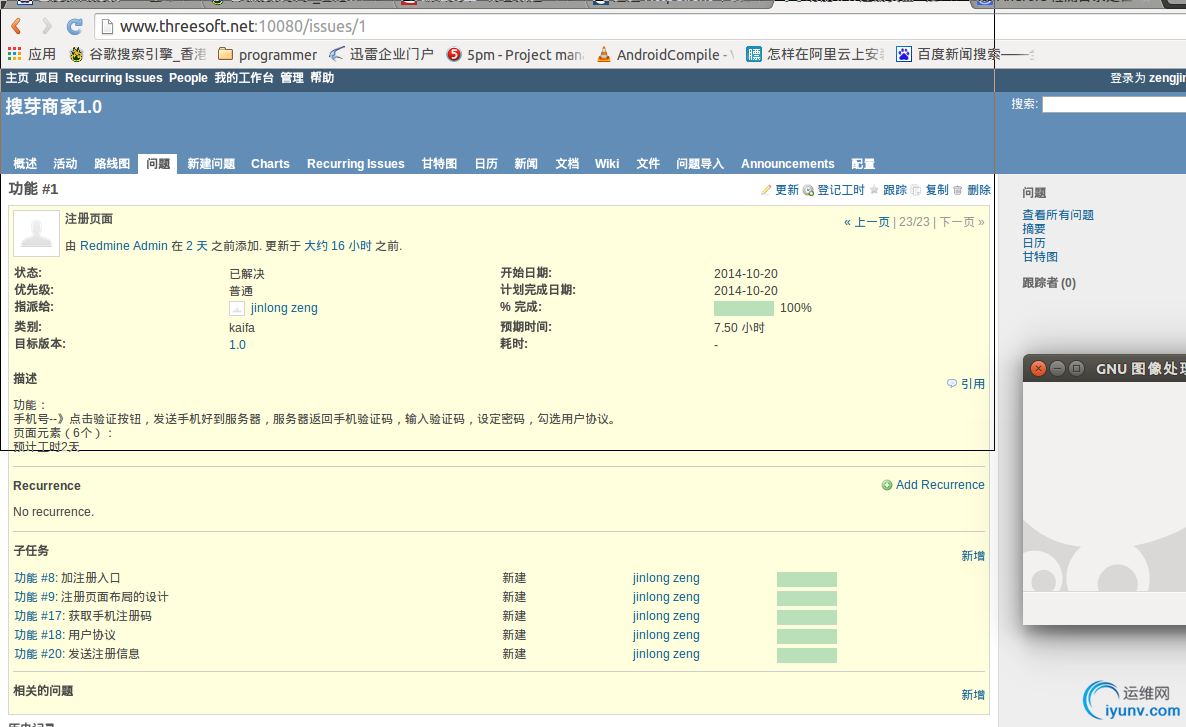Click sidebar 甘特图 link
Screen dimensions: 1186x727
pos(1040,257)
